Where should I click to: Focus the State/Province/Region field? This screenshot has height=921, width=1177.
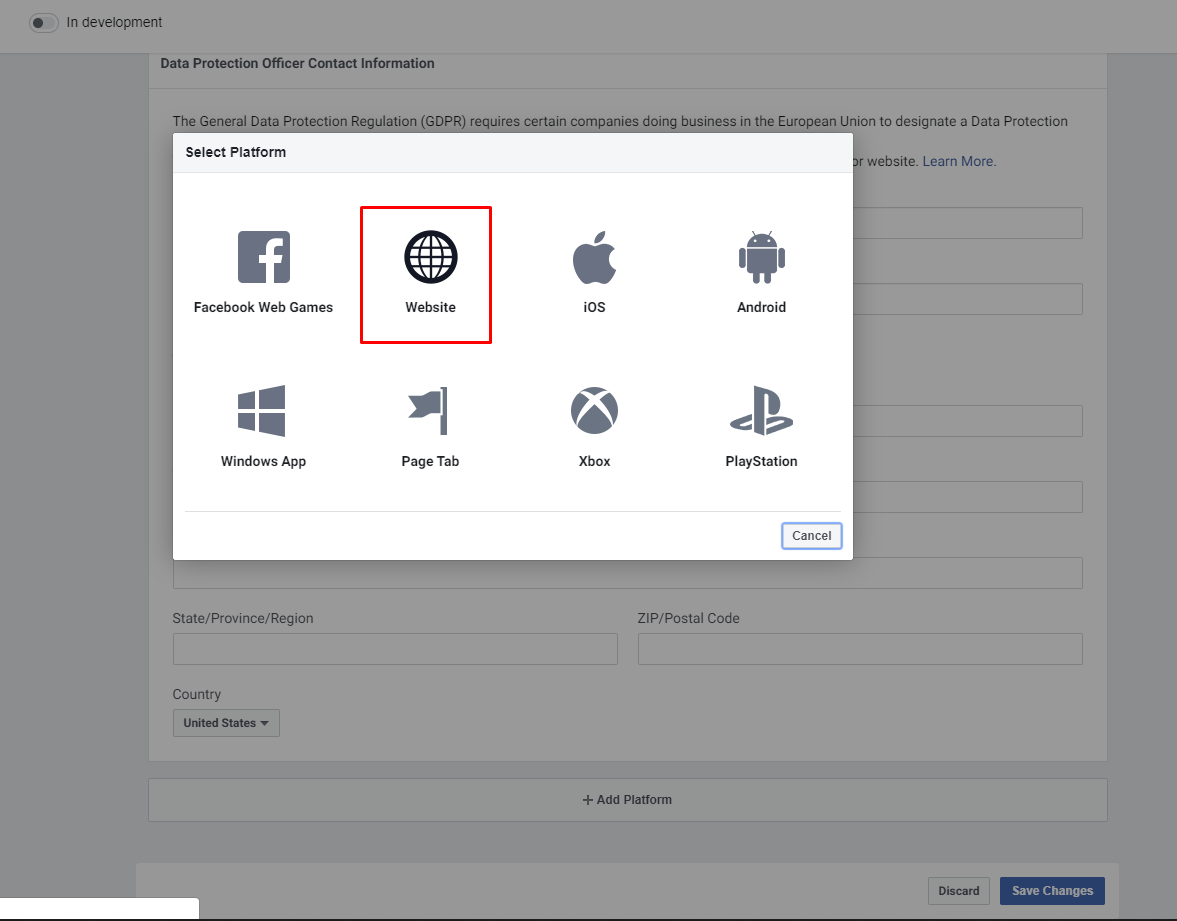point(395,649)
